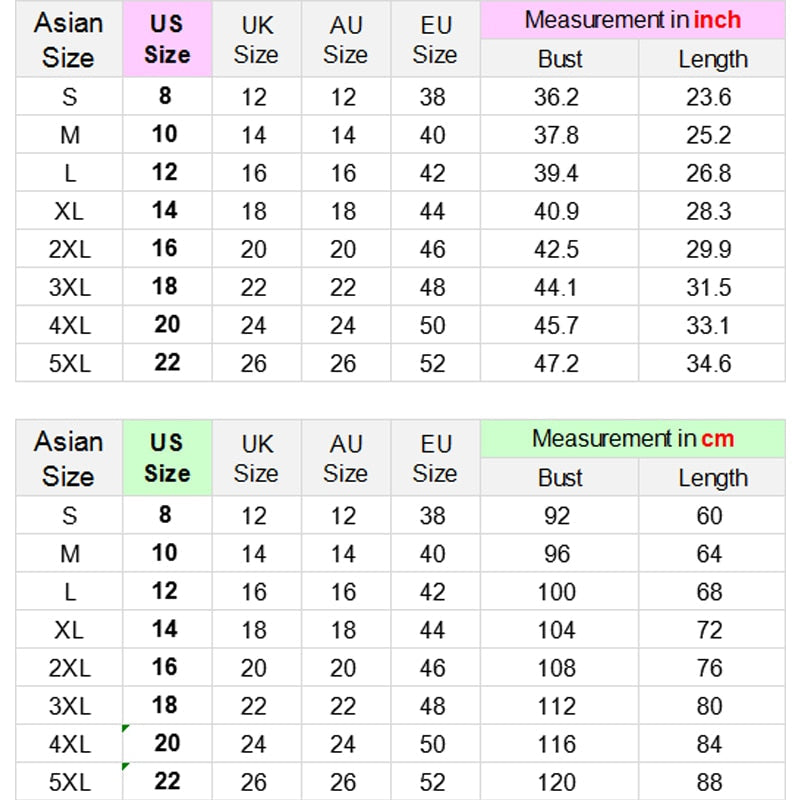
Task: Select the green US Size header cell
Action: pyautogui.click(x=167, y=458)
